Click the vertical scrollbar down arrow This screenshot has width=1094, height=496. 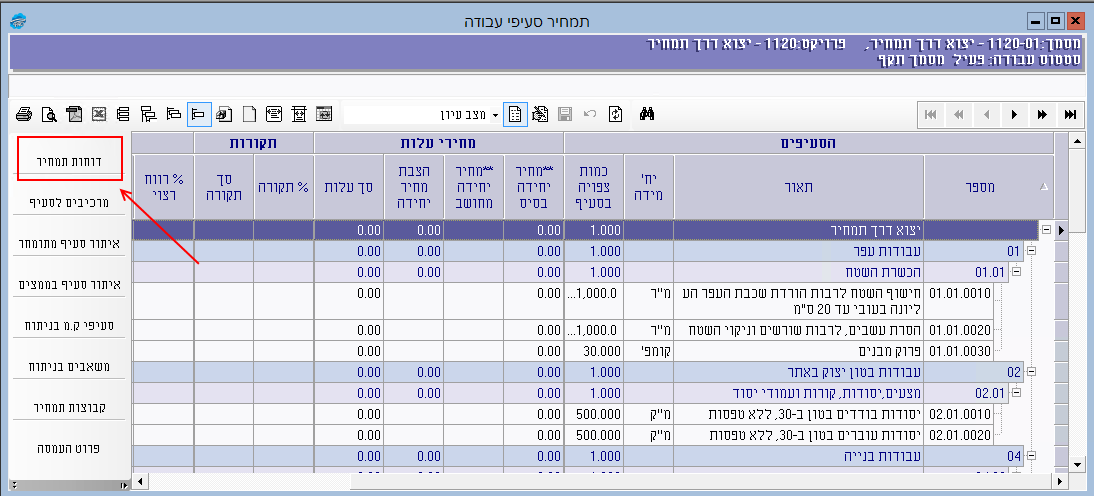pyautogui.click(x=1077, y=465)
